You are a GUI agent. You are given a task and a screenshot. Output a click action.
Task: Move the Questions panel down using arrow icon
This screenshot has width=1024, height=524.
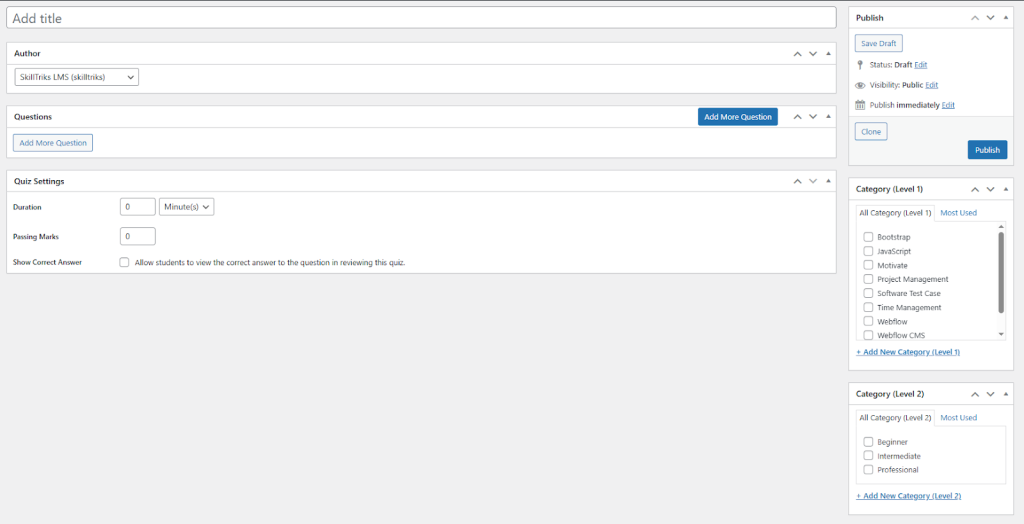tap(813, 117)
